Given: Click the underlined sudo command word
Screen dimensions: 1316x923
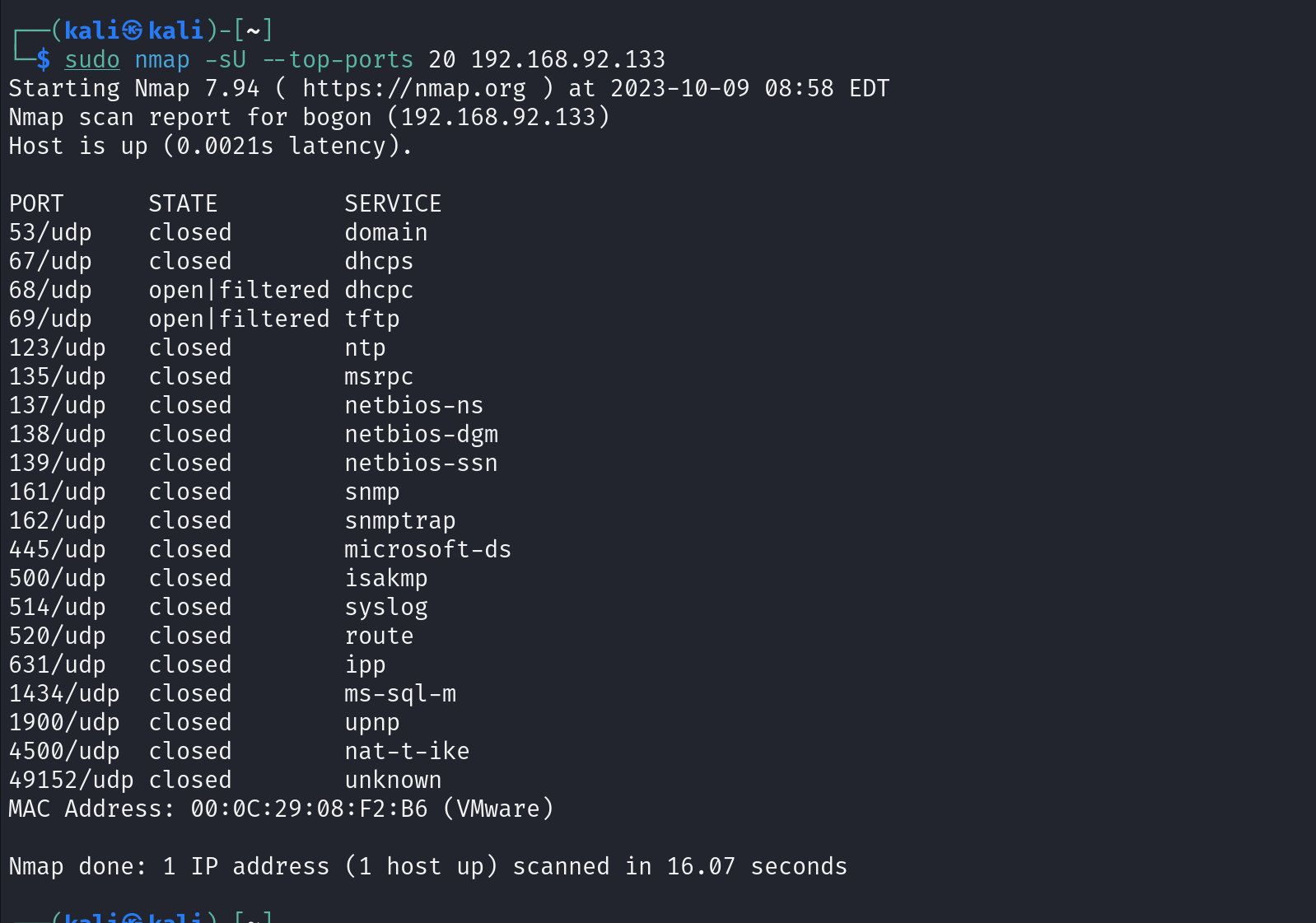Looking at the screenshot, I should point(92,59).
